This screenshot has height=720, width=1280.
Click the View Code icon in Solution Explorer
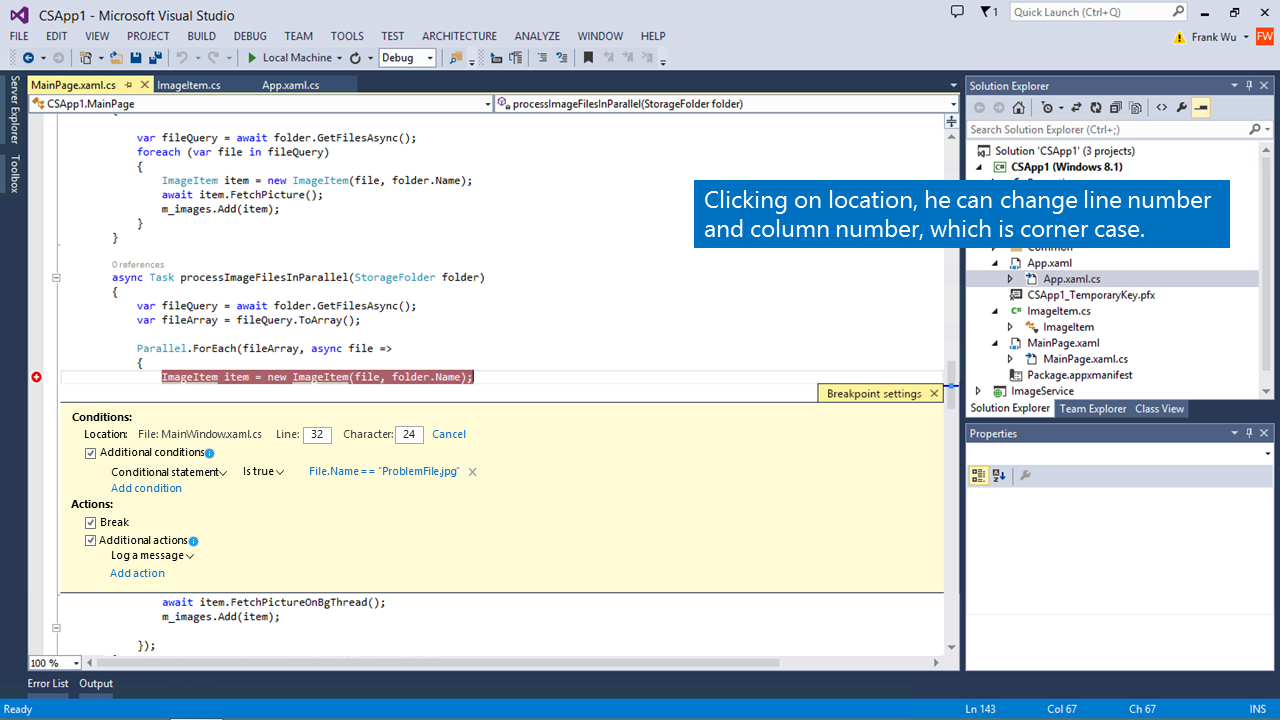click(x=1161, y=108)
